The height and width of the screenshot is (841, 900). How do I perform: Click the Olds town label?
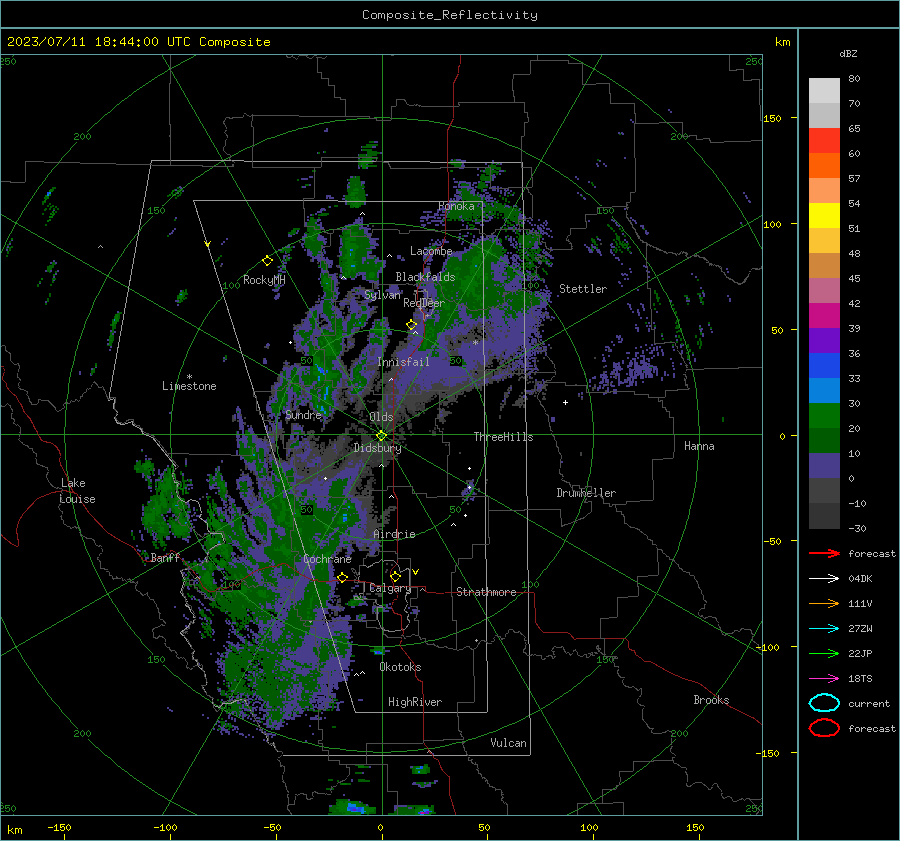(x=381, y=417)
